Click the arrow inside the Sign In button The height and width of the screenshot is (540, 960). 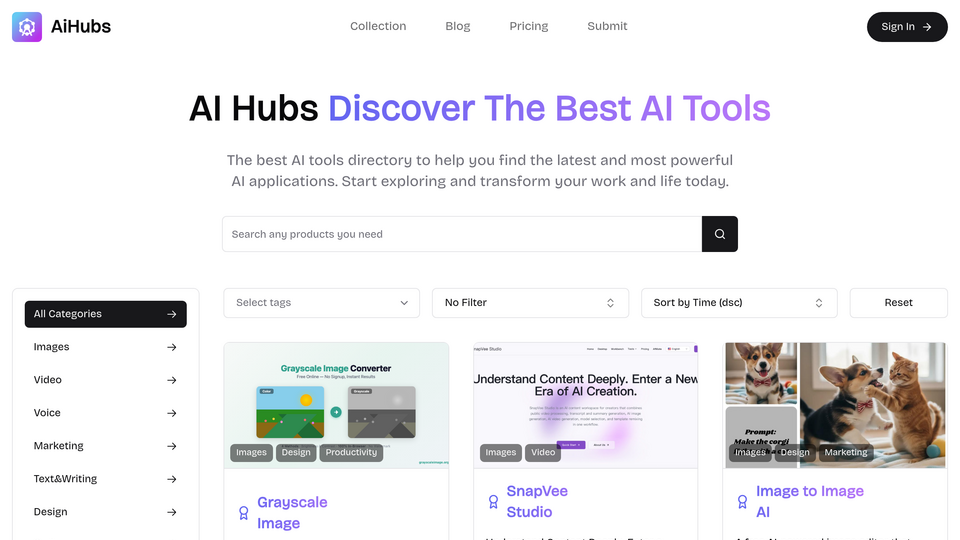coord(927,27)
